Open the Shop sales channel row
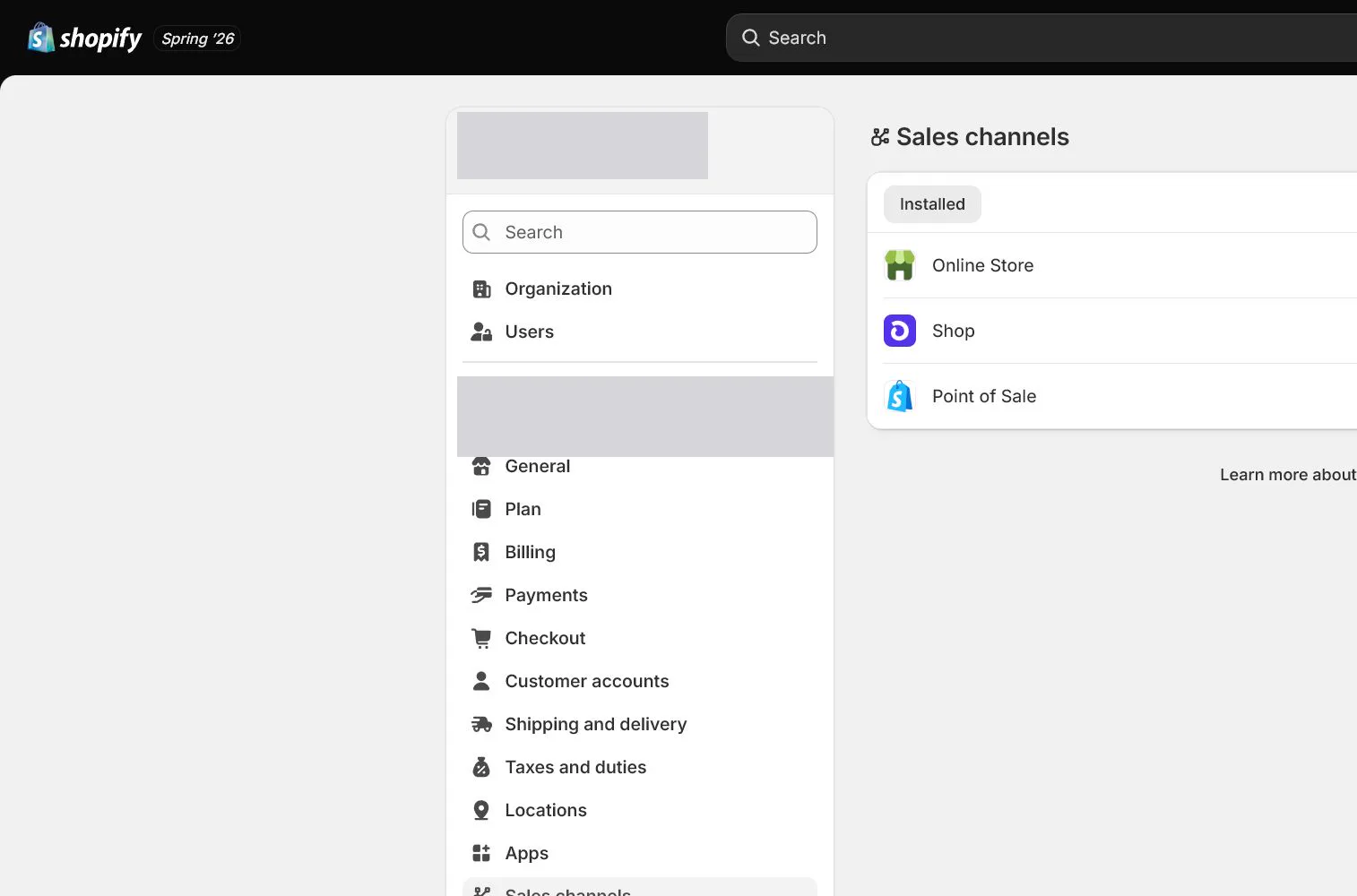This screenshot has width=1357, height=896. coord(1112,331)
